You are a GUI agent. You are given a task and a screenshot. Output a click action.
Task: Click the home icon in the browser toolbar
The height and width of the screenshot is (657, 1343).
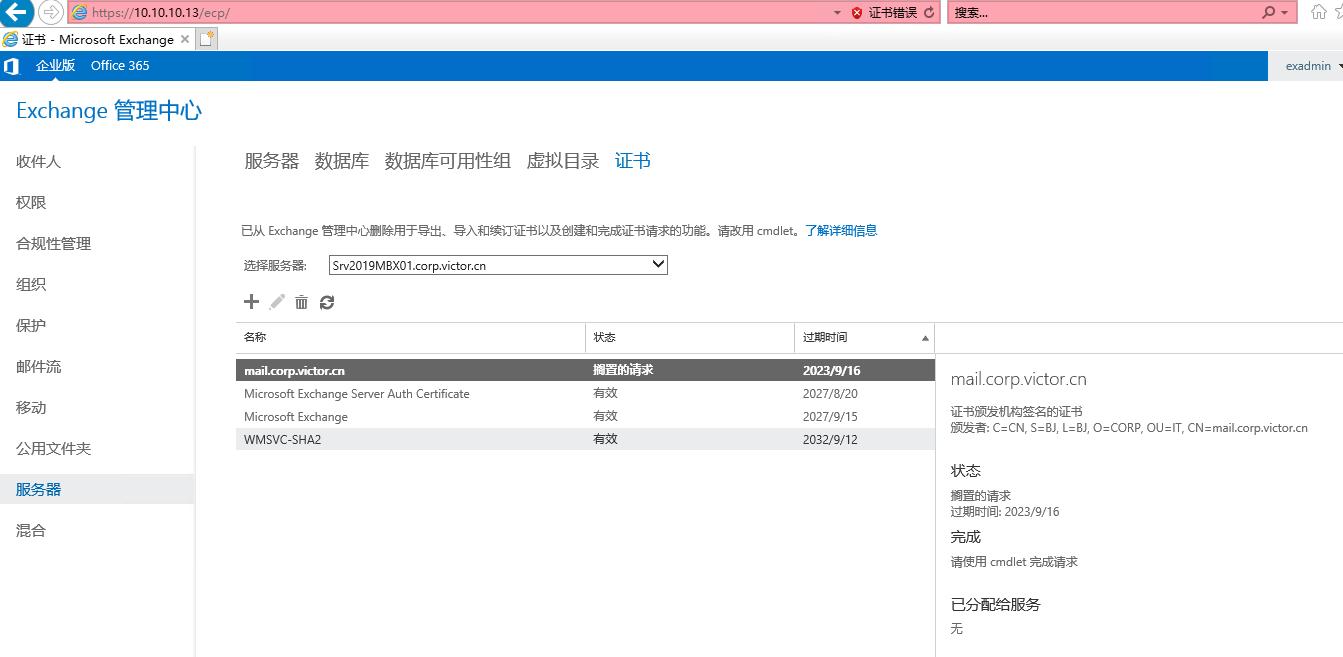click(1317, 12)
